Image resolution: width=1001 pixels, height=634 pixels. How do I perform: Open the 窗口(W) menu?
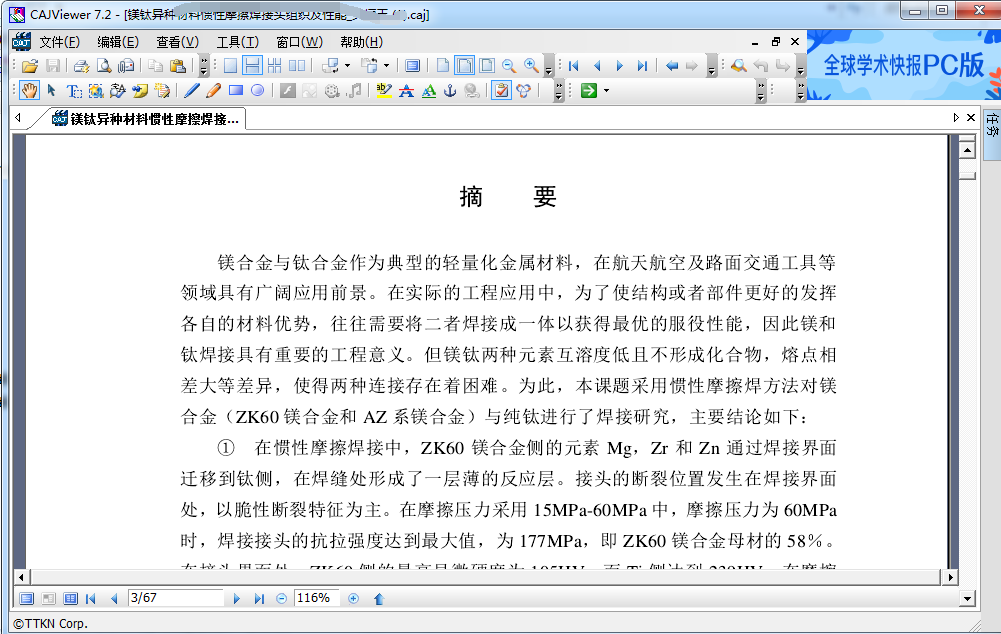[x=299, y=42]
